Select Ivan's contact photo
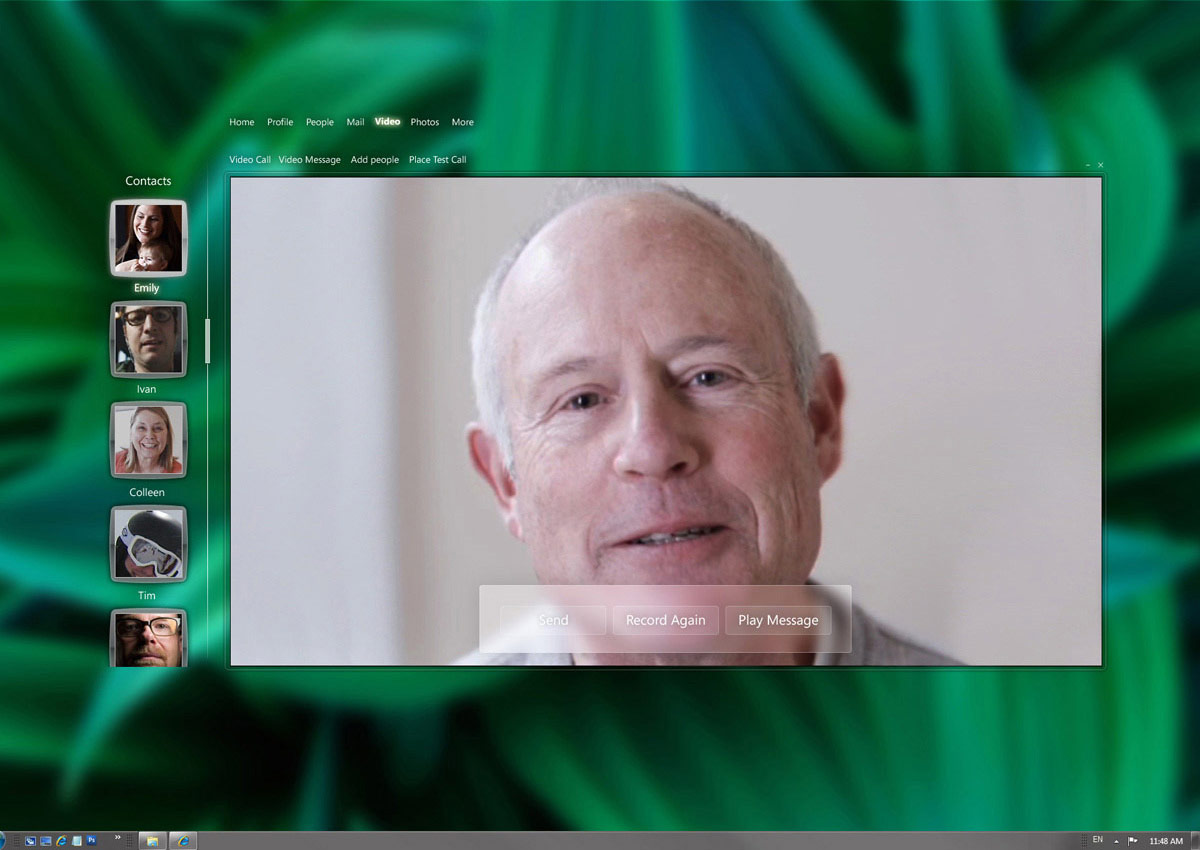 [x=148, y=339]
